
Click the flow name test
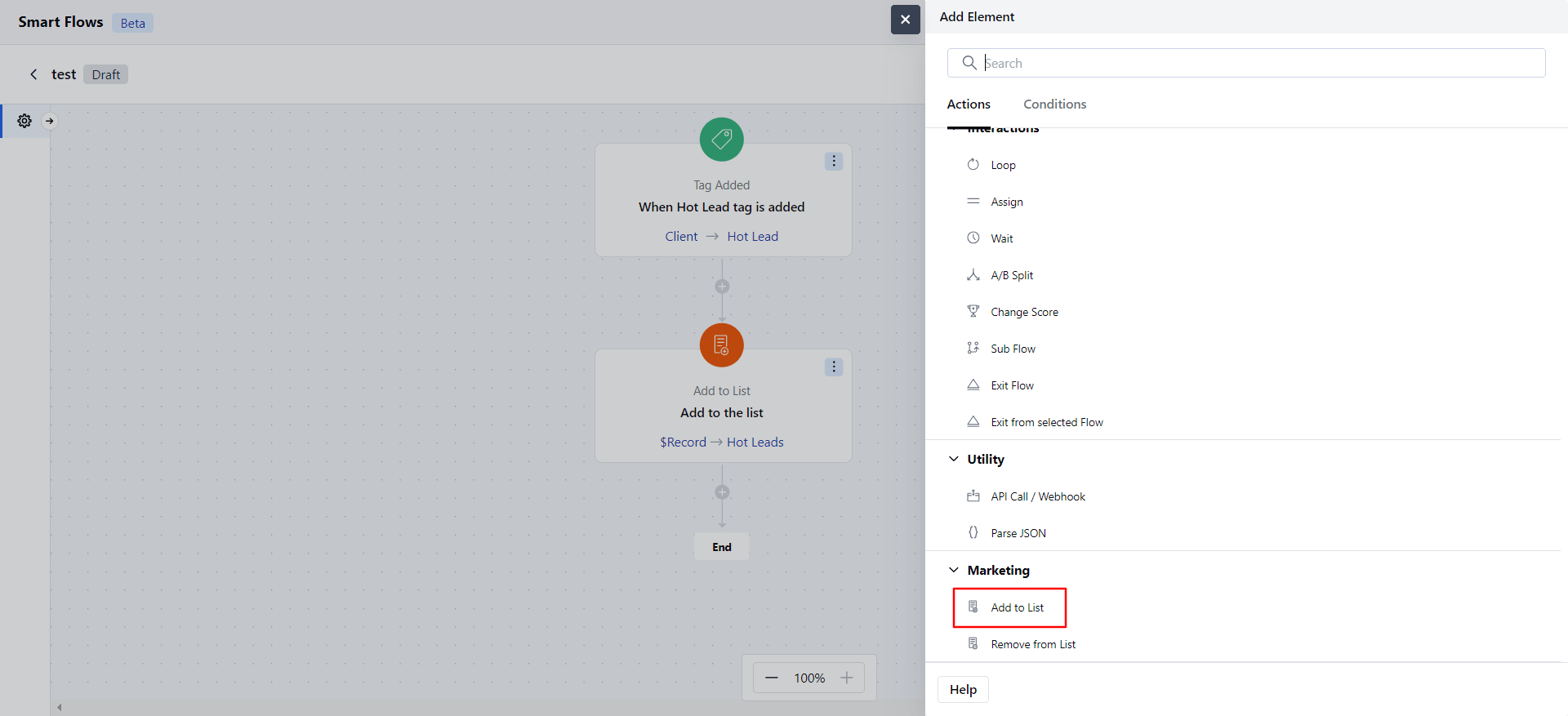(64, 74)
